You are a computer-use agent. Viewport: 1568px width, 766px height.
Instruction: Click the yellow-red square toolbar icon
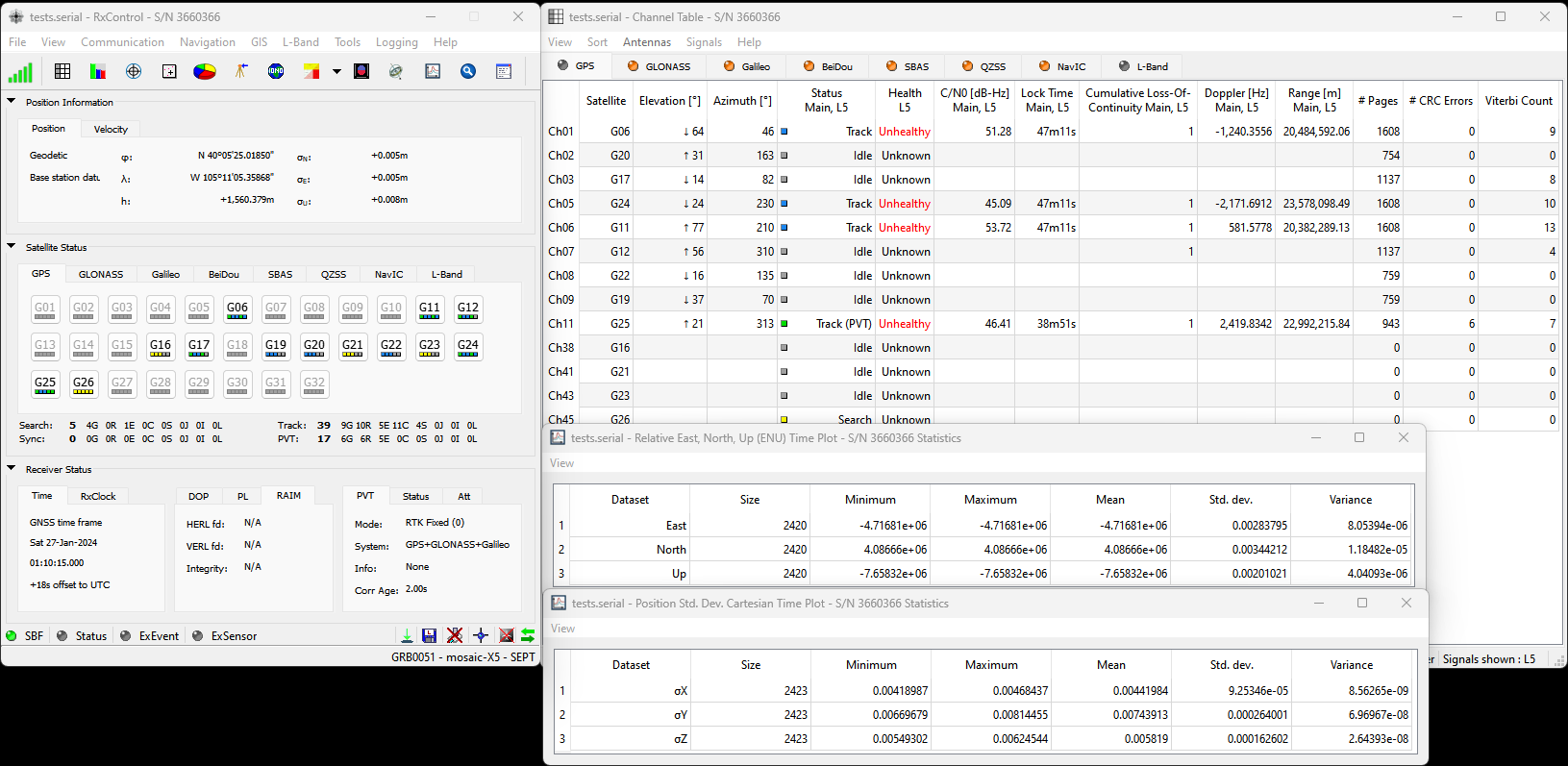point(311,71)
